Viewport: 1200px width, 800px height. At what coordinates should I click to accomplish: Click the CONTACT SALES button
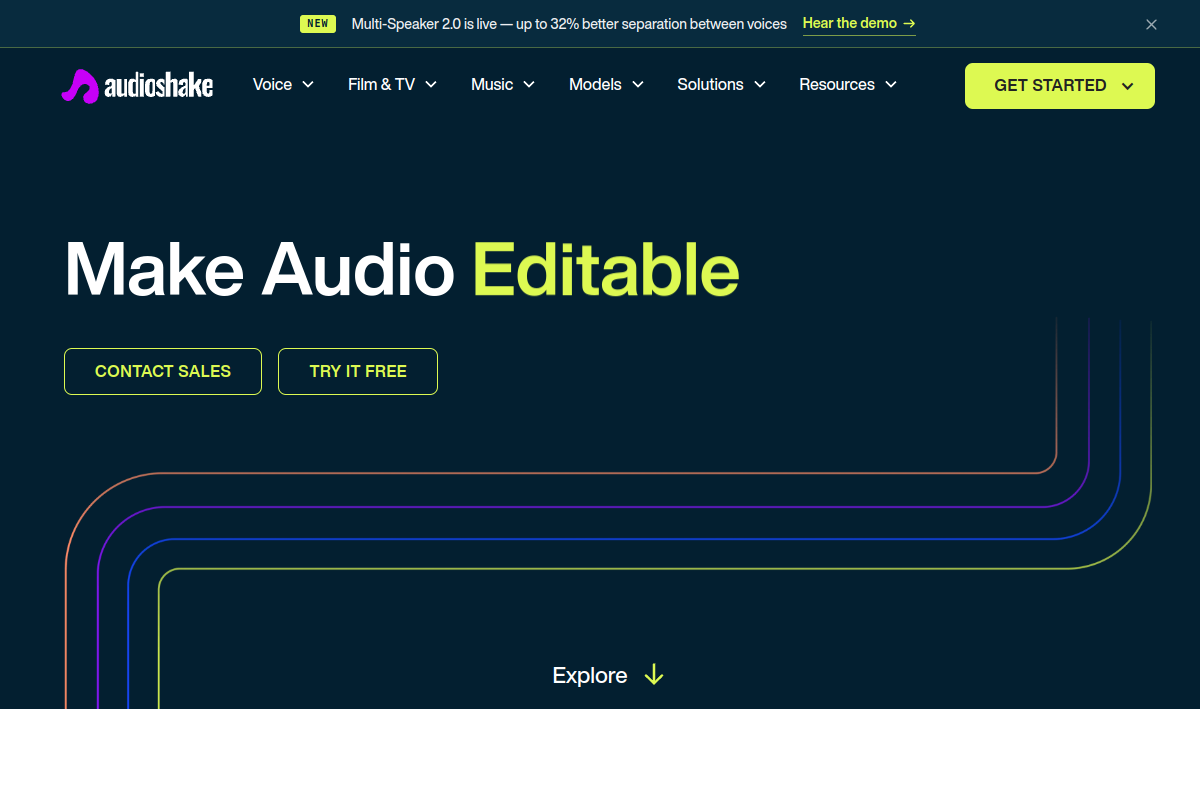tap(163, 371)
